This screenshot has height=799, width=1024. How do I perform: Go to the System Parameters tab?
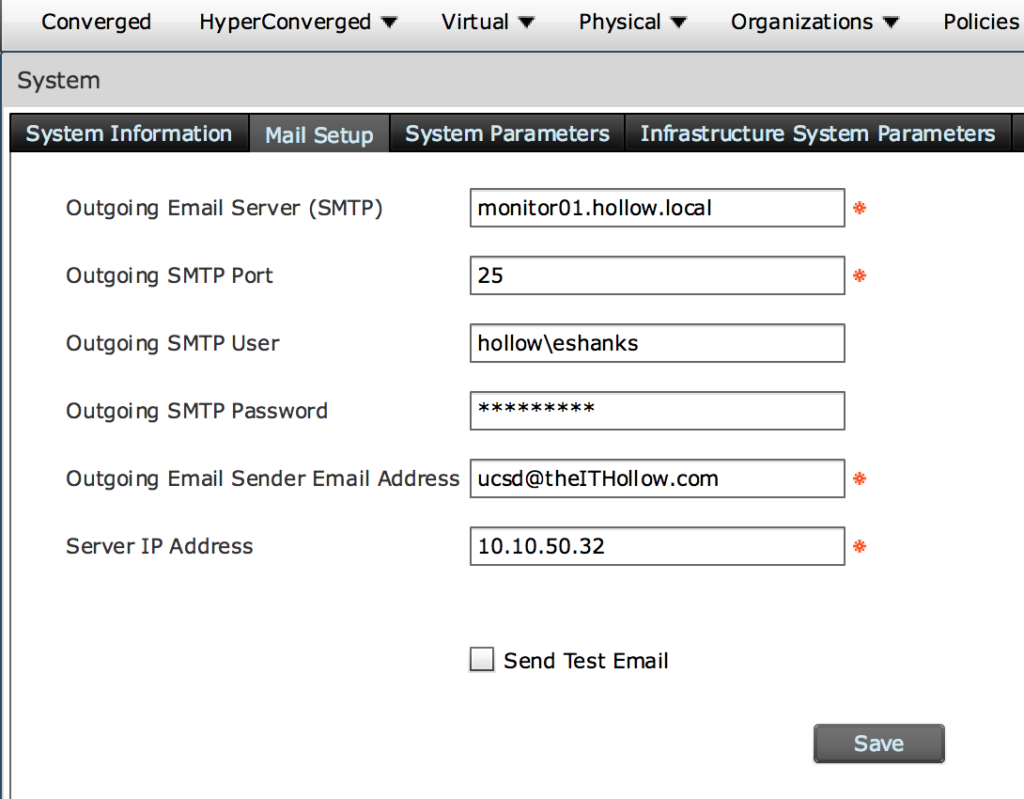click(x=507, y=134)
